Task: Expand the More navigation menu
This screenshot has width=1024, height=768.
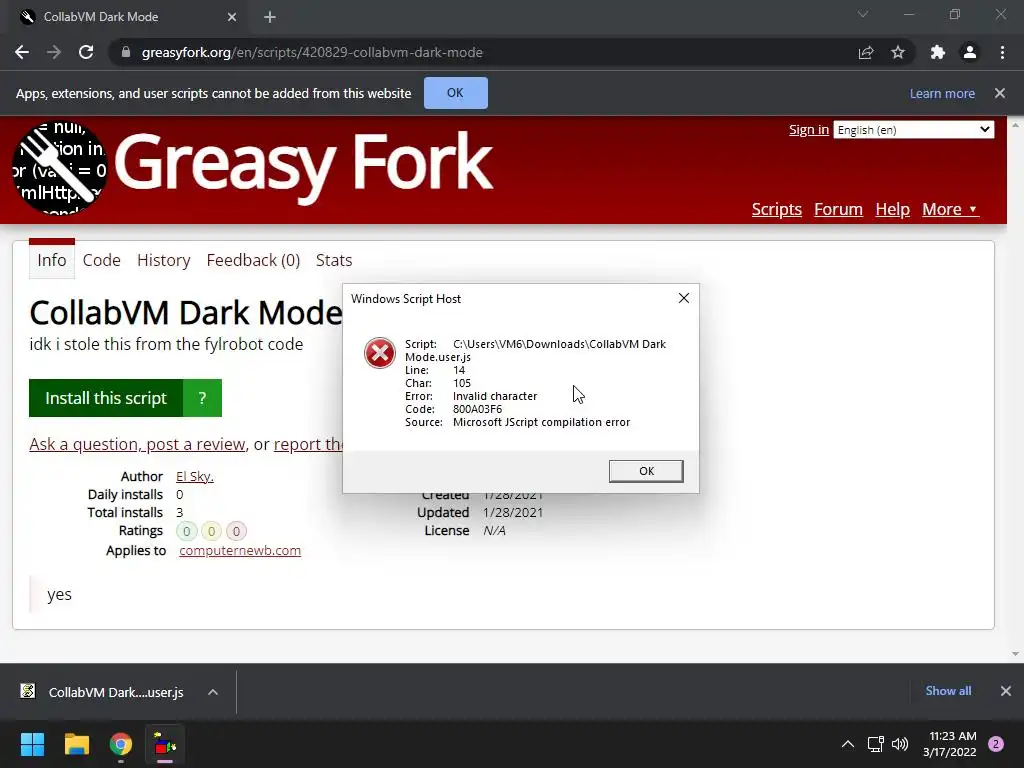Action: click(x=950, y=209)
